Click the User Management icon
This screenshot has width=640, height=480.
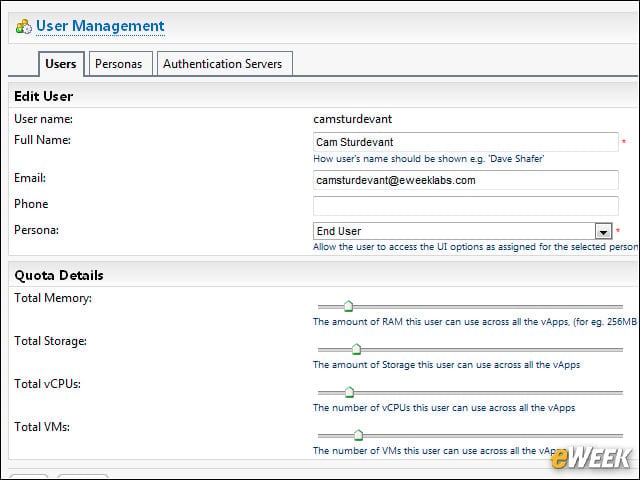[24, 27]
